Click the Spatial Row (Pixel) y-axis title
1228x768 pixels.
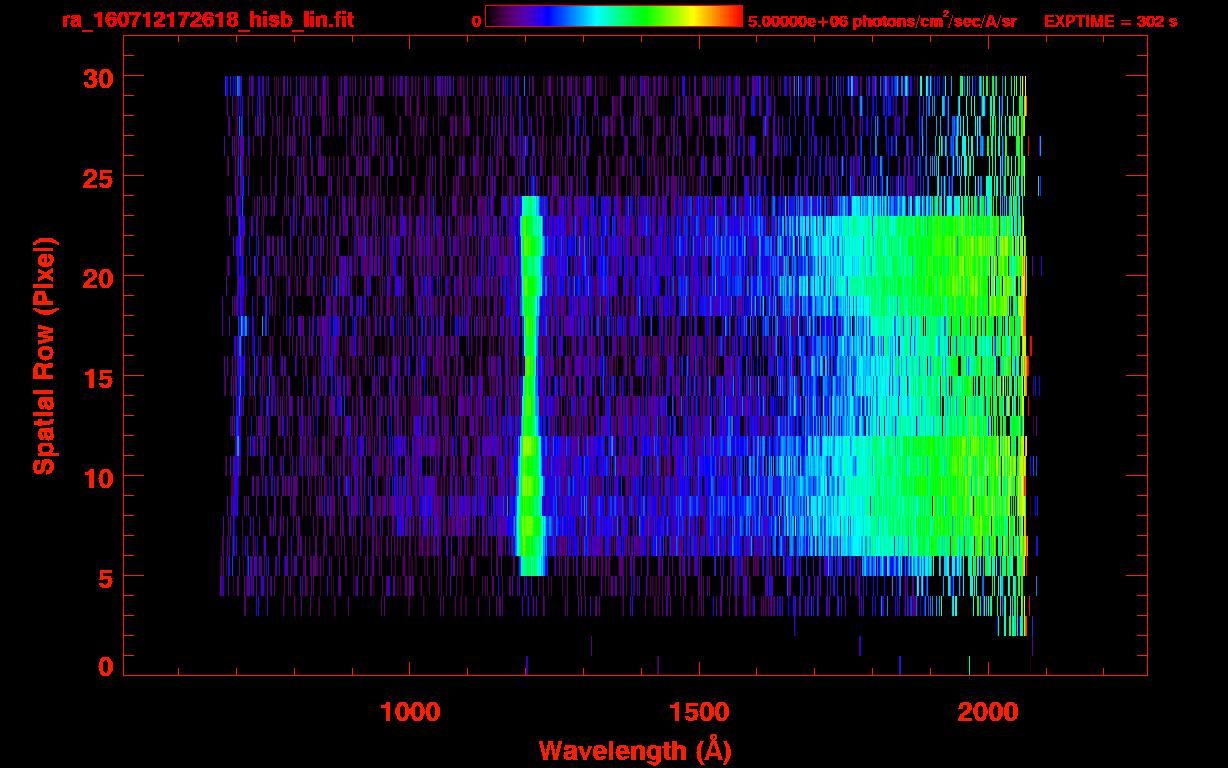(44, 356)
